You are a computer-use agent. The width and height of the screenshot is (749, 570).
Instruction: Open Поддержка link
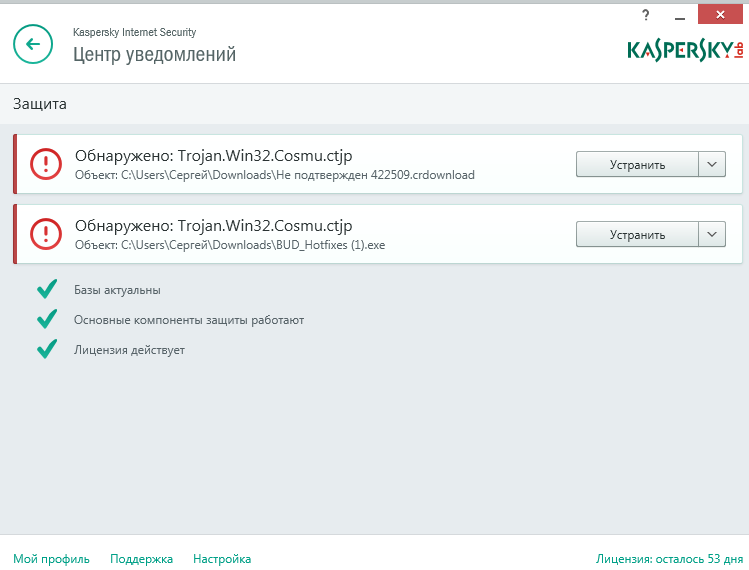click(141, 559)
